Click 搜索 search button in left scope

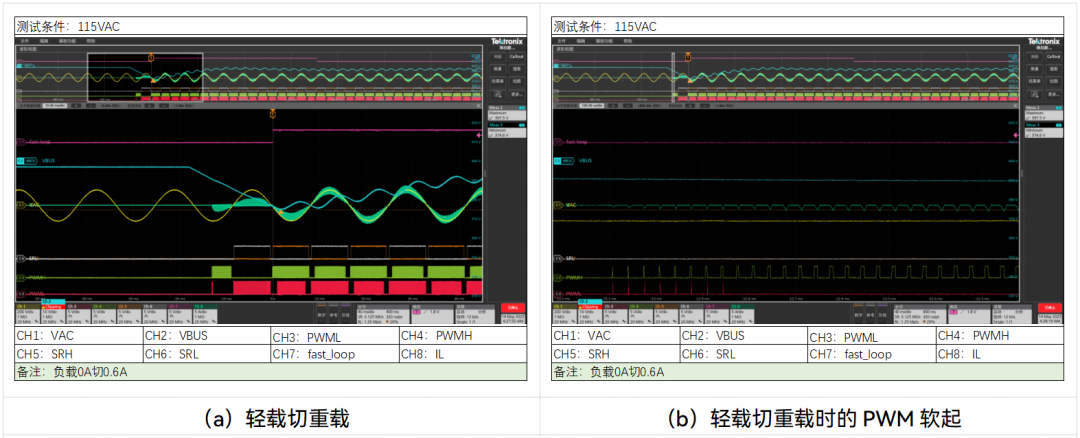click(x=517, y=69)
